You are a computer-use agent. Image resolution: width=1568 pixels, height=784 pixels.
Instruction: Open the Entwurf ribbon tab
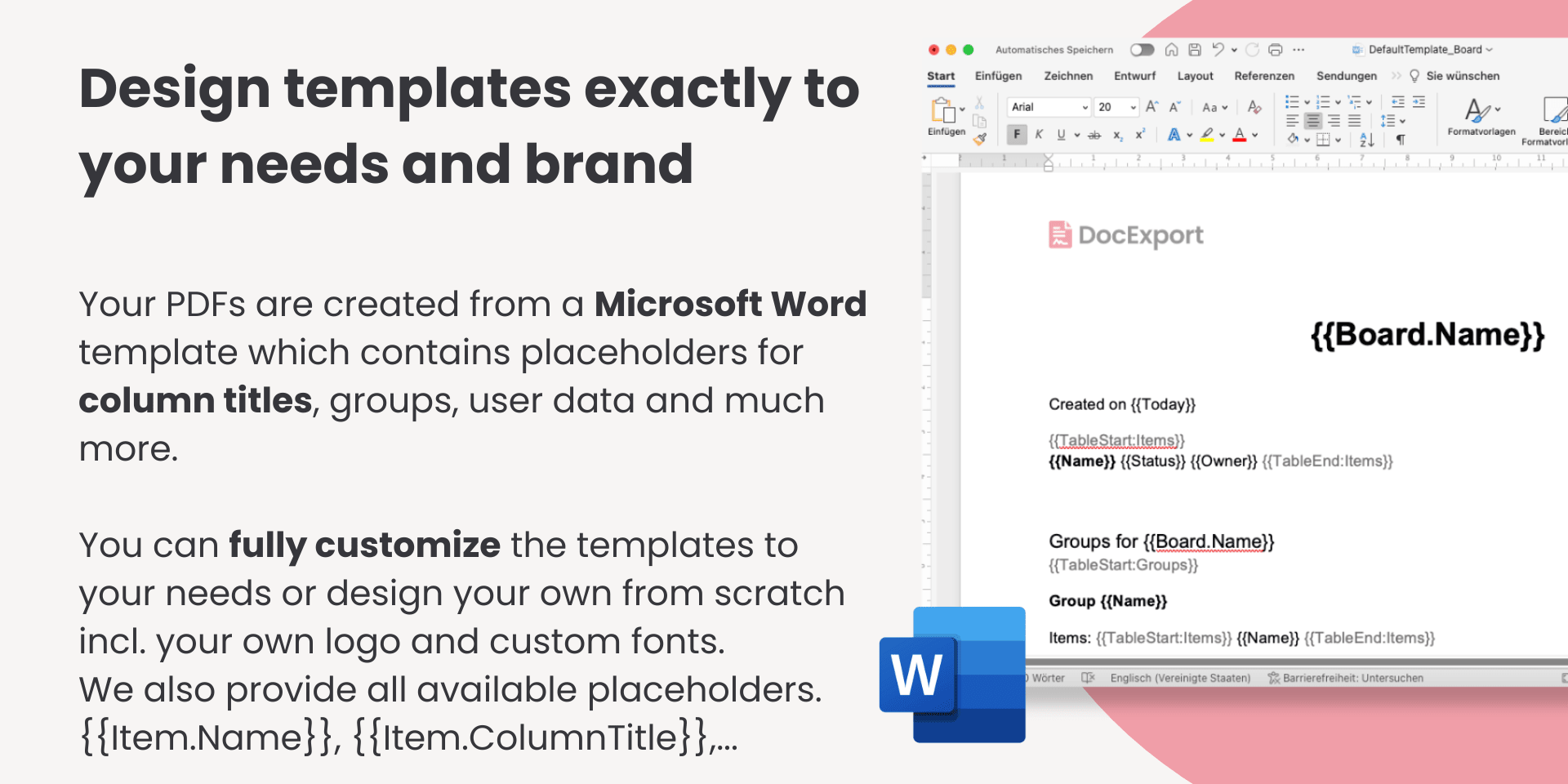tap(1135, 76)
